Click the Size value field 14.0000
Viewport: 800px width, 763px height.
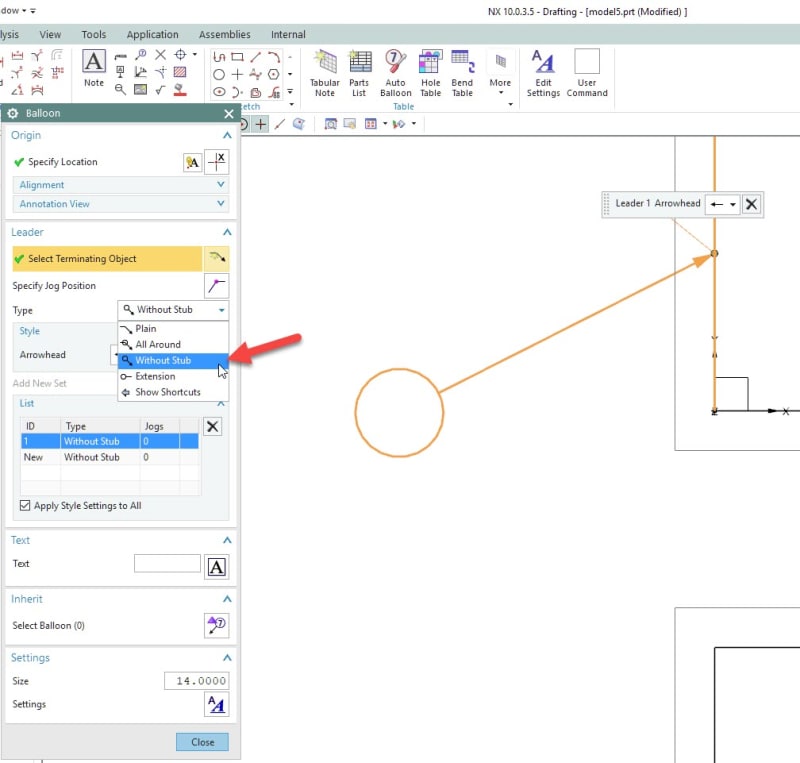196,681
